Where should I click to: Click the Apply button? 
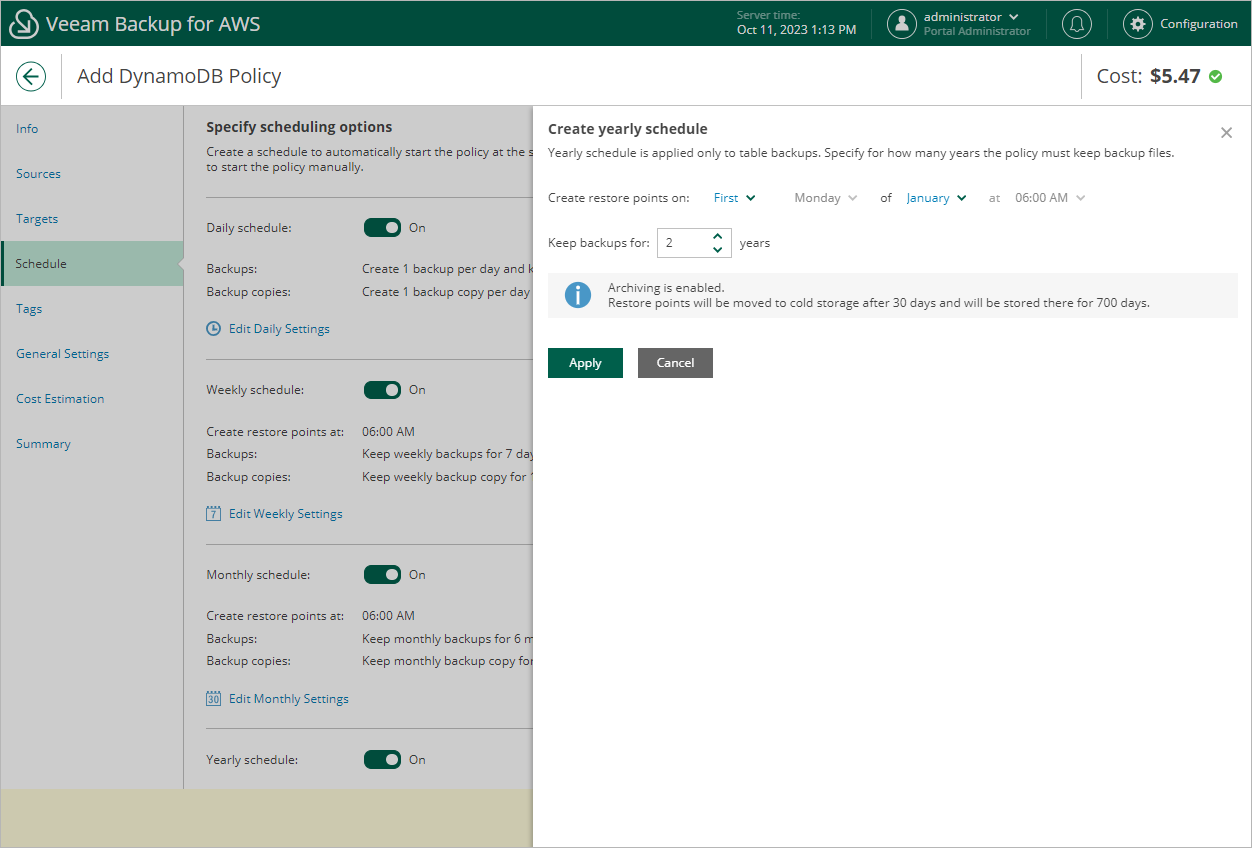585,363
